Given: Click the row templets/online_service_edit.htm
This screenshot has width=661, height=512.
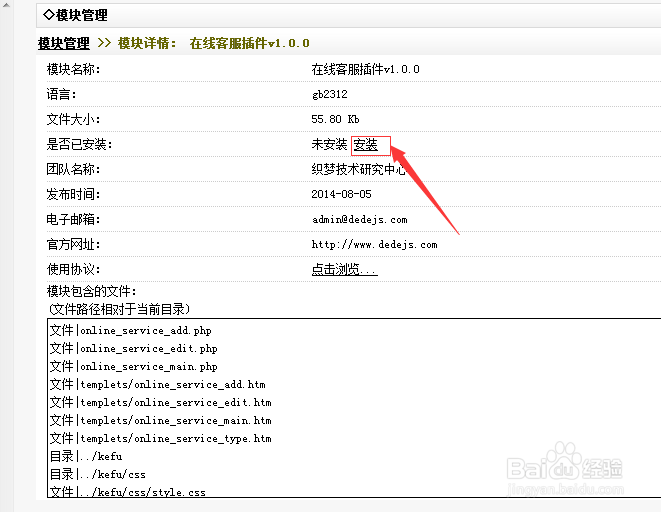Looking at the screenshot, I should click(161, 402).
